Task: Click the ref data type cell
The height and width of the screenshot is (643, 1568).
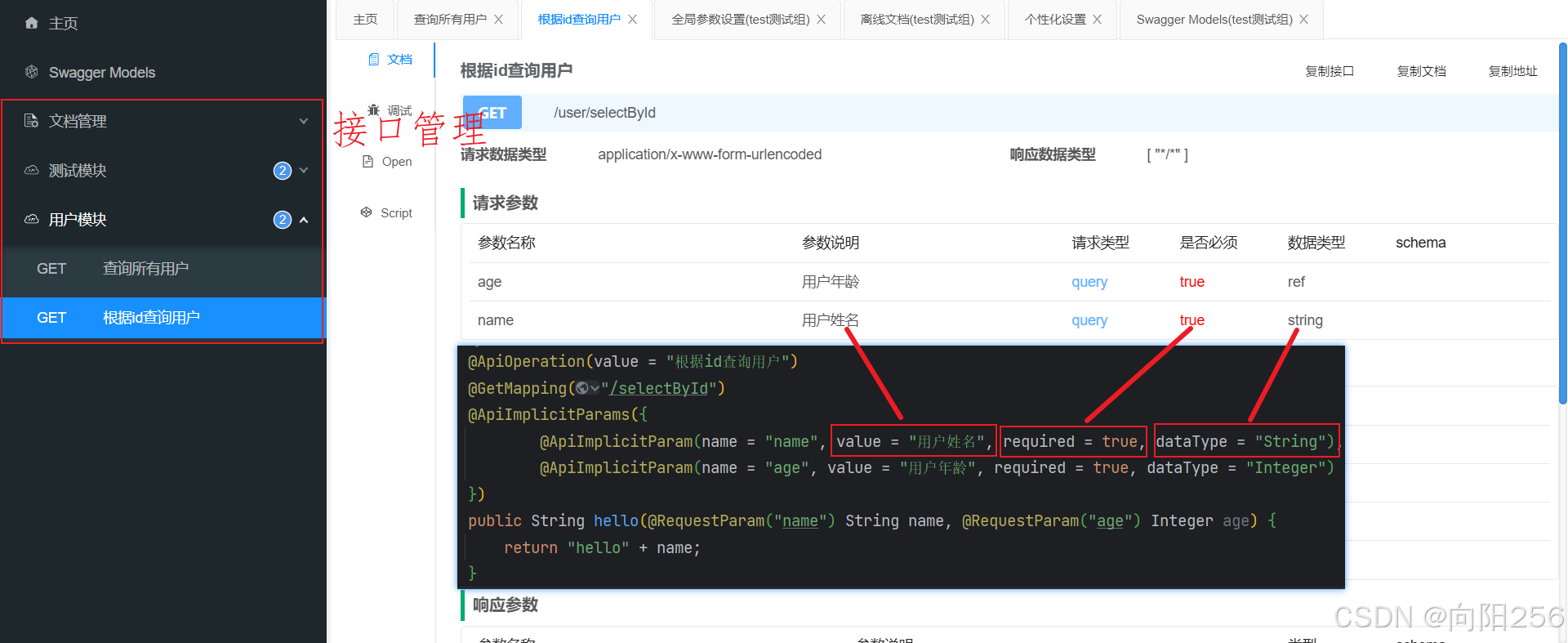Action: click(x=1296, y=282)
